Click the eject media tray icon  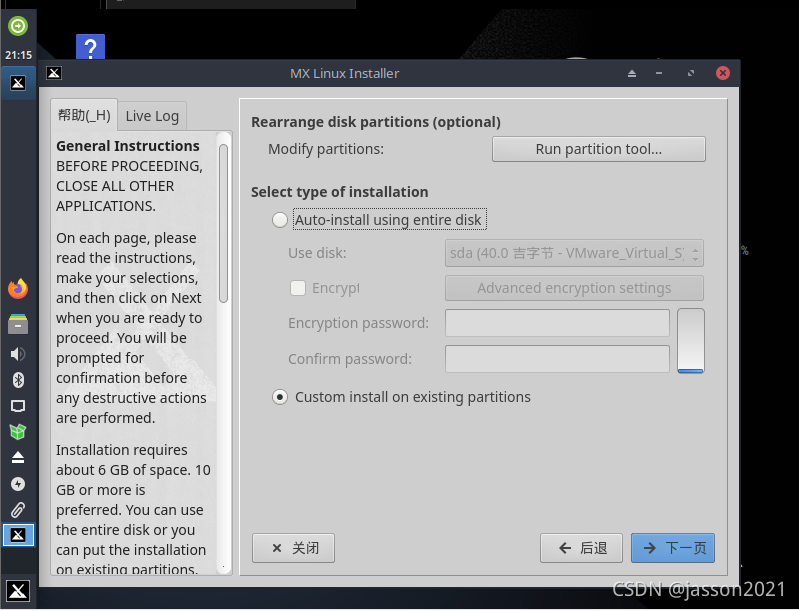tap(18, 458)
